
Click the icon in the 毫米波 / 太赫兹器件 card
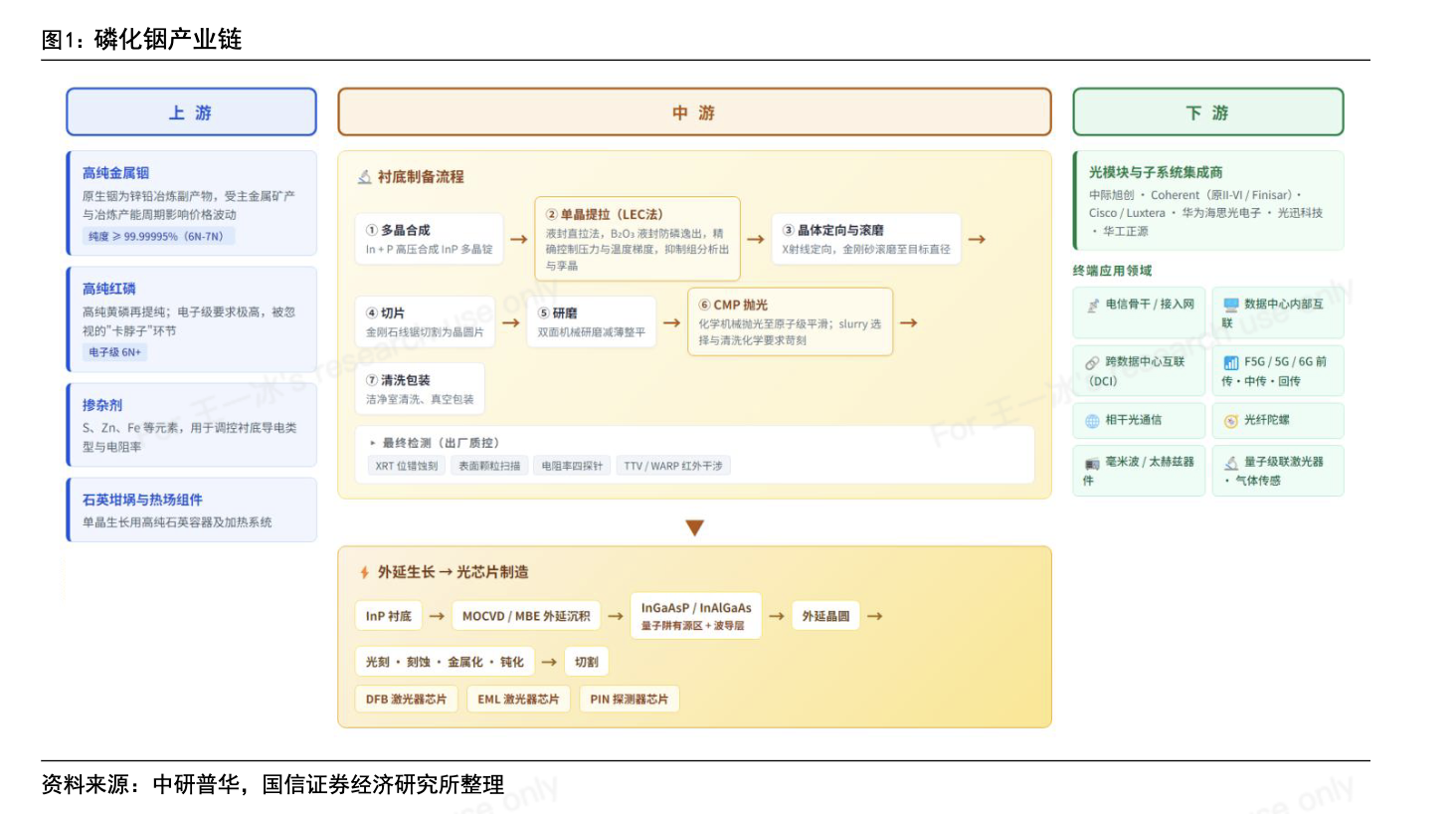[1092, 464]
